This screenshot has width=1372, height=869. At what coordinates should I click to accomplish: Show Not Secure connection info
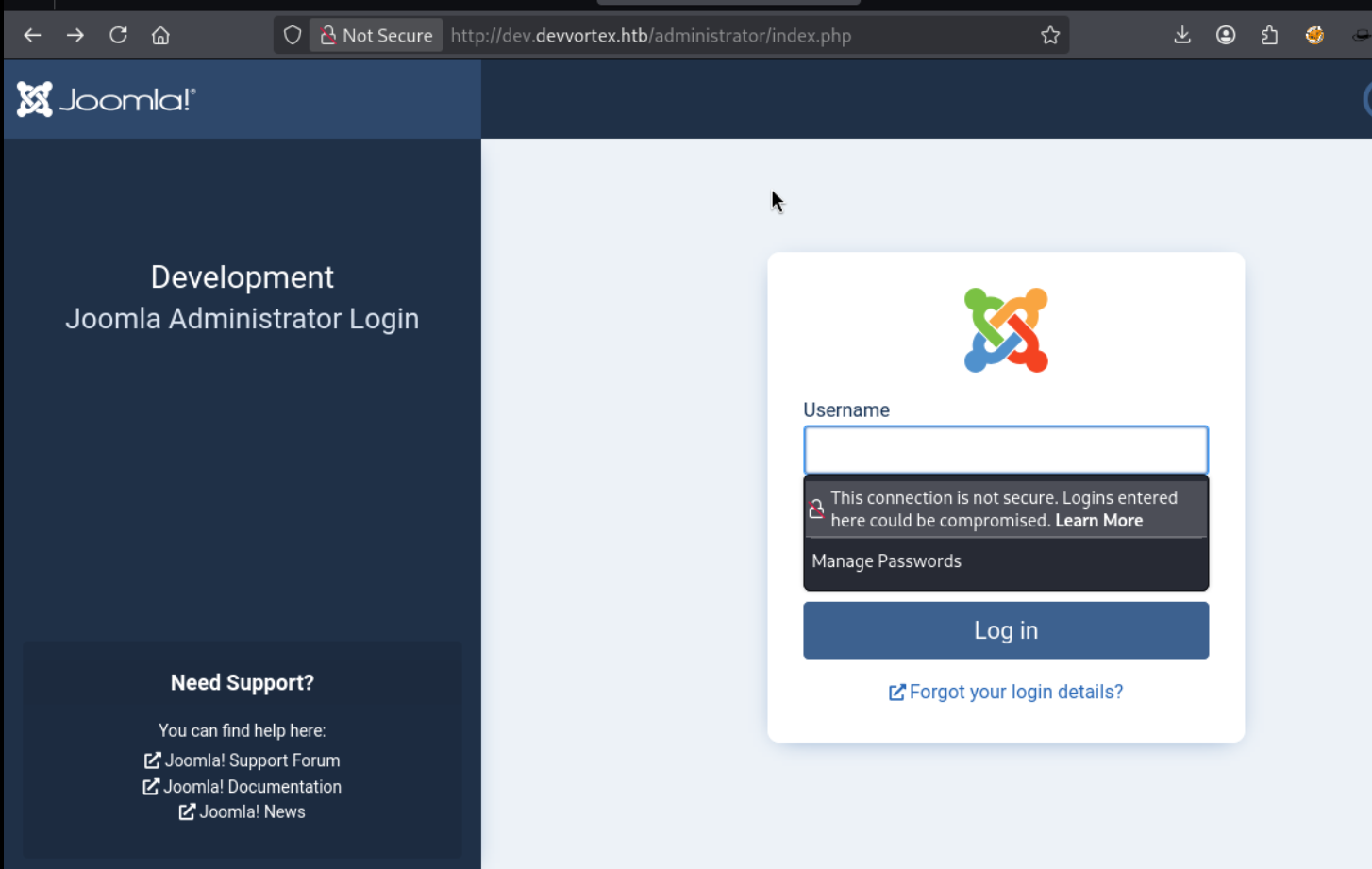pos(376,36)
